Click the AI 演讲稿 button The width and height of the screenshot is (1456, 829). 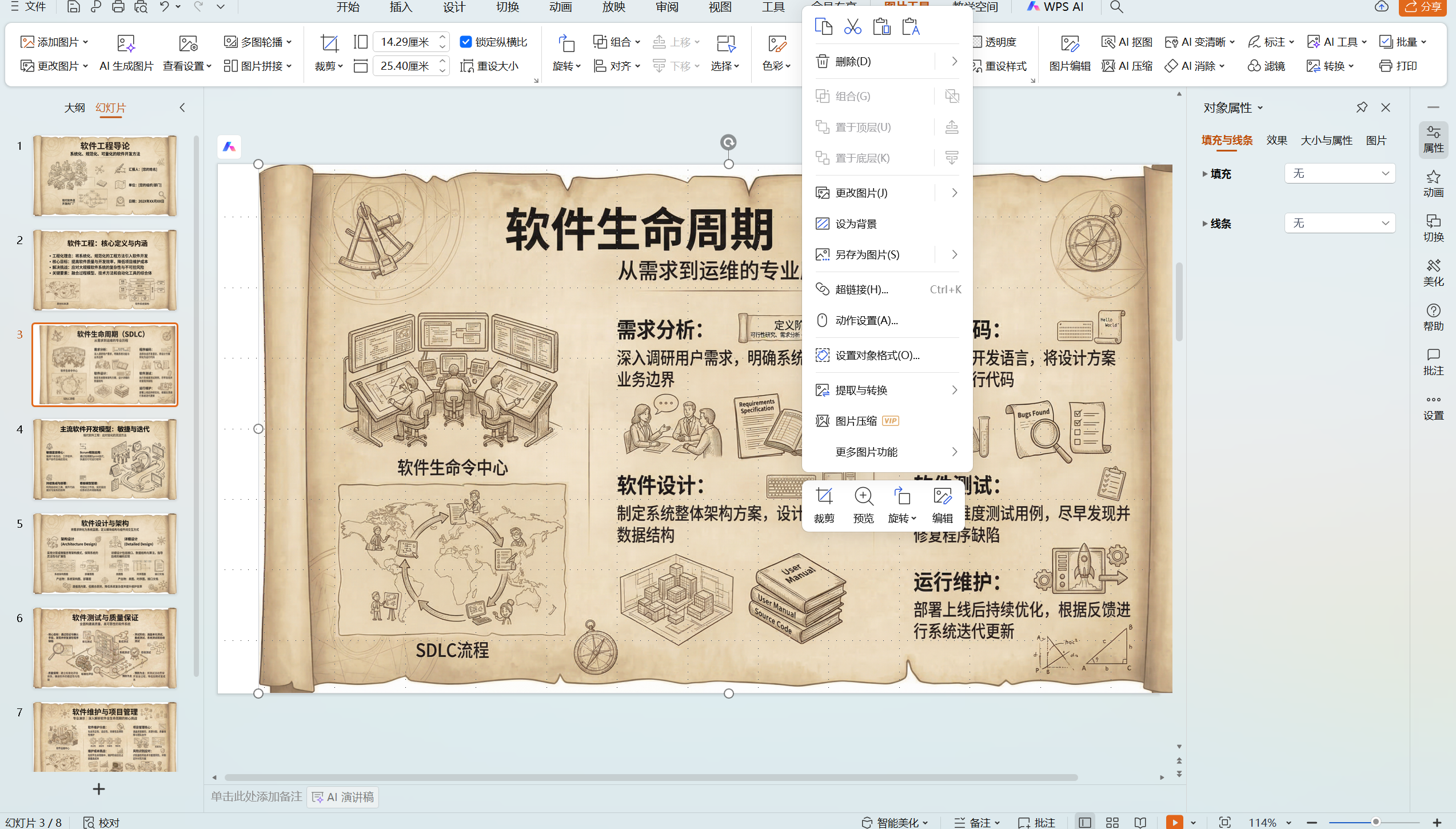[343, 797]
